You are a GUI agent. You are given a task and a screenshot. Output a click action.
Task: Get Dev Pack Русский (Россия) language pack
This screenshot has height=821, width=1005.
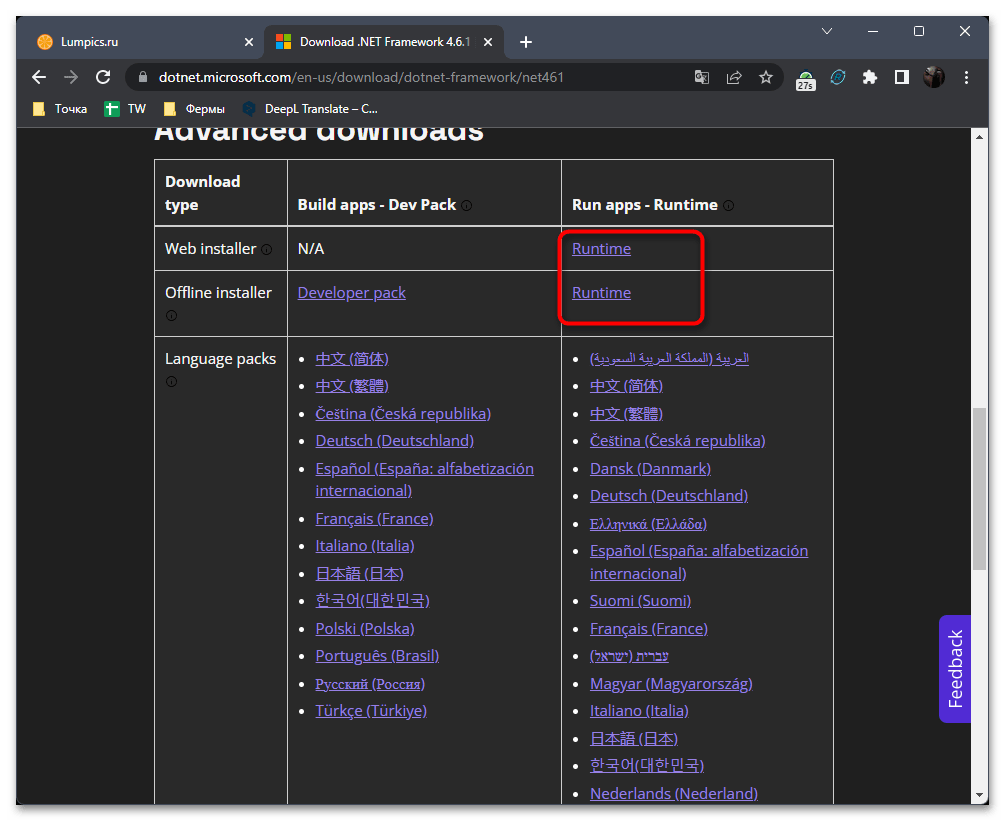point(370,684)
